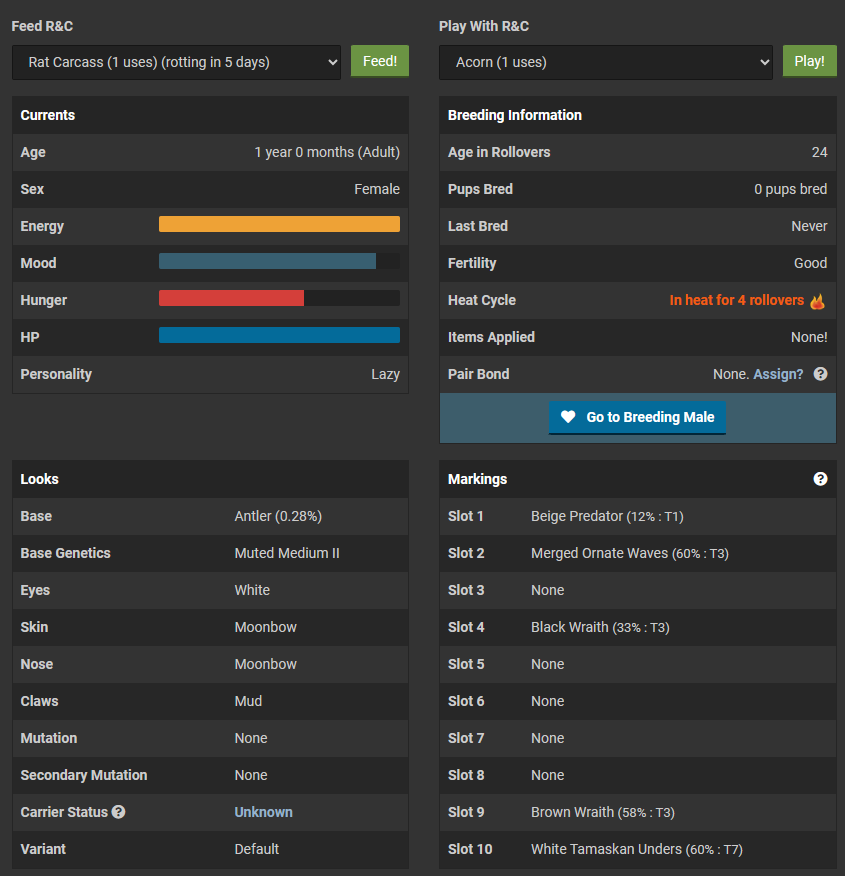
Task: Click the 'Moonbow' skin value
Action: [265, 627]
